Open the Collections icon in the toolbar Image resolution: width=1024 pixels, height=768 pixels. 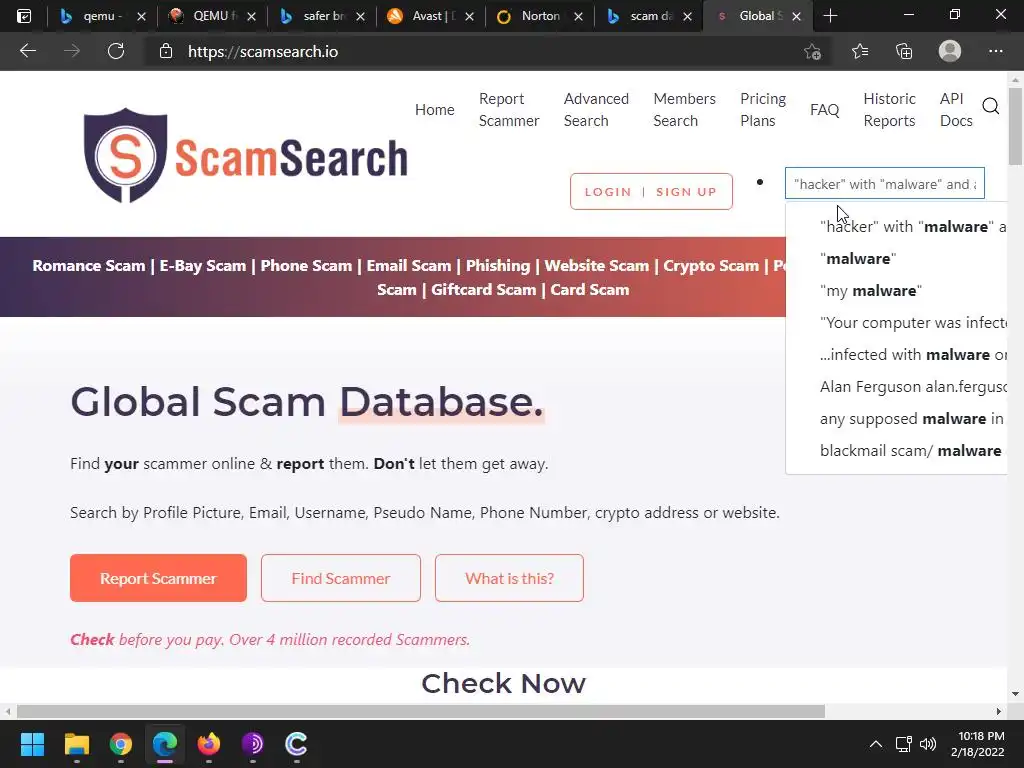(x=904, y=51)
